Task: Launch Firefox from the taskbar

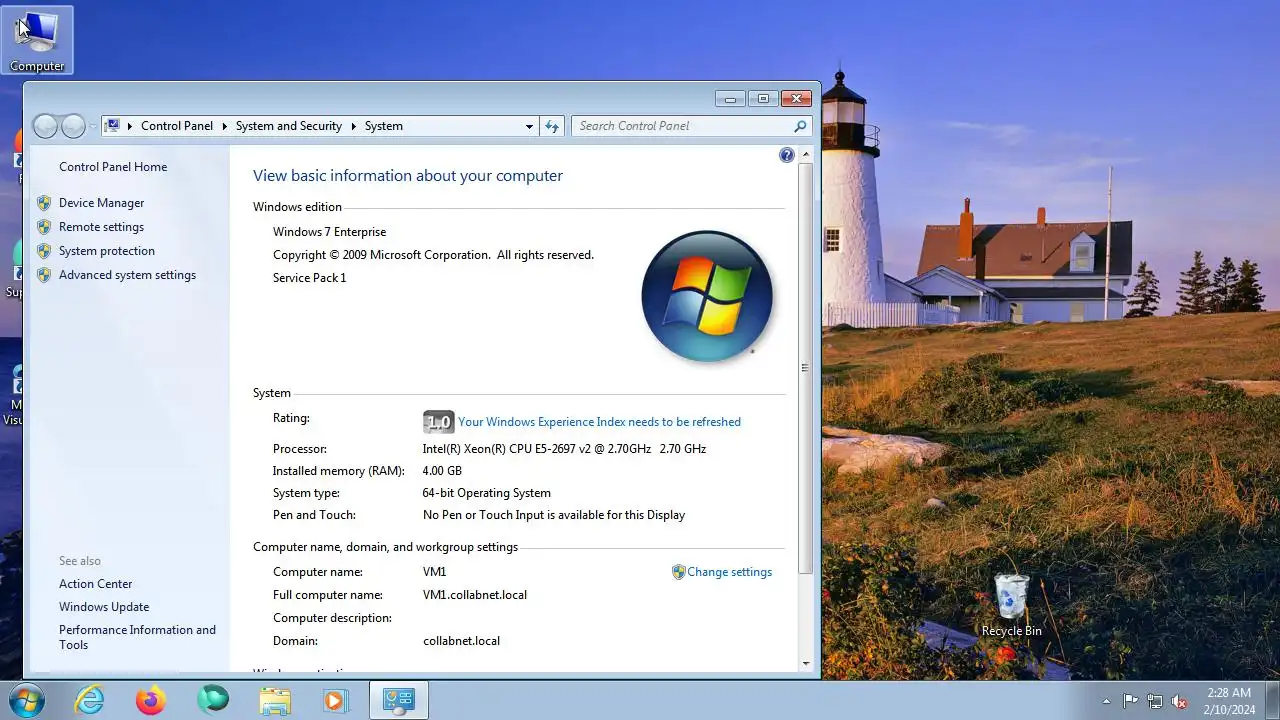Action: [151, 700]
